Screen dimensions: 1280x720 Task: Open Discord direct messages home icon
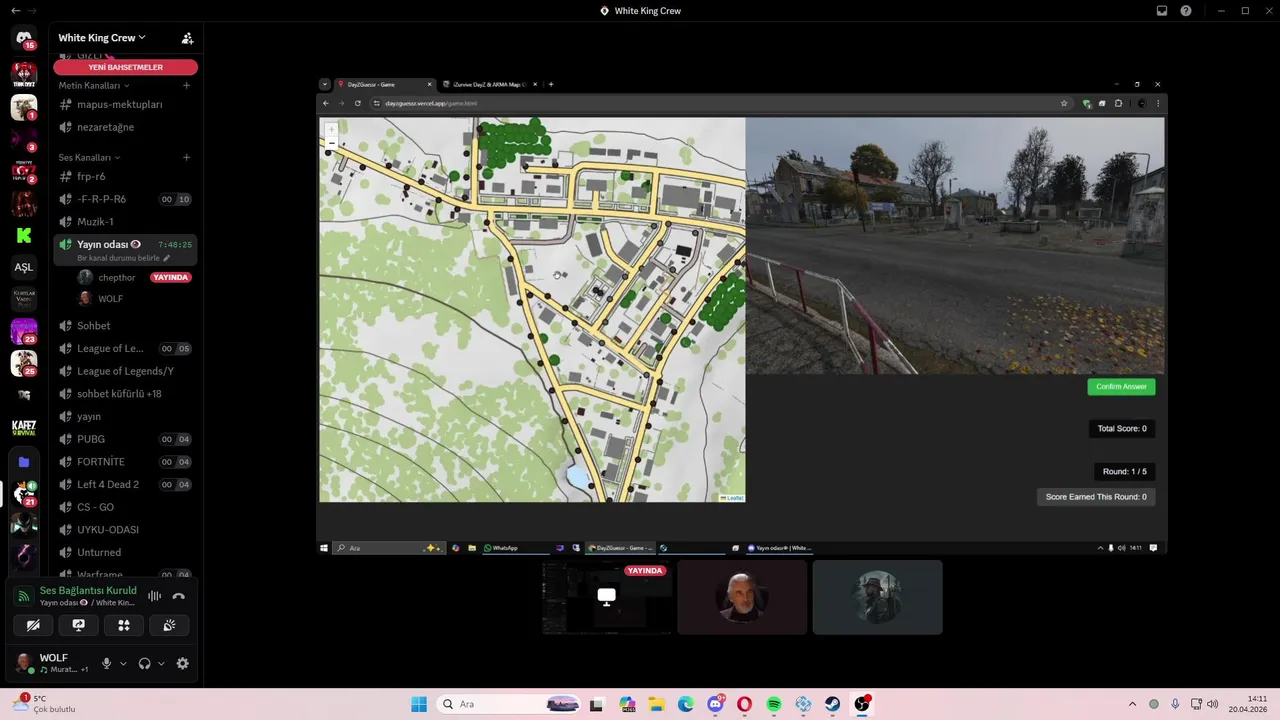[24, 38]
